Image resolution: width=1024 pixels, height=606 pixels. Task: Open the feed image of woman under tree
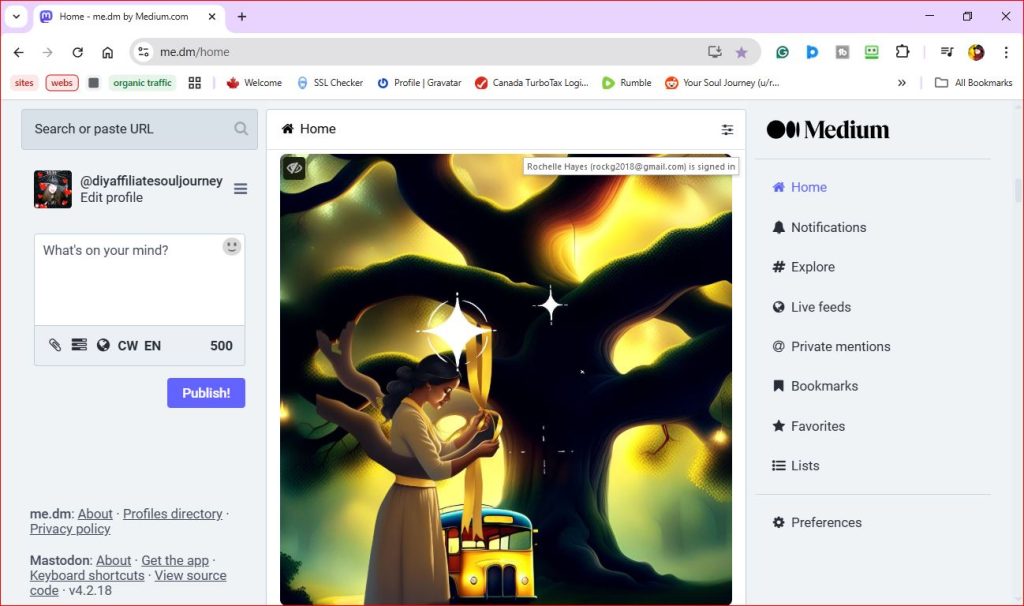(x=505, y=379)
